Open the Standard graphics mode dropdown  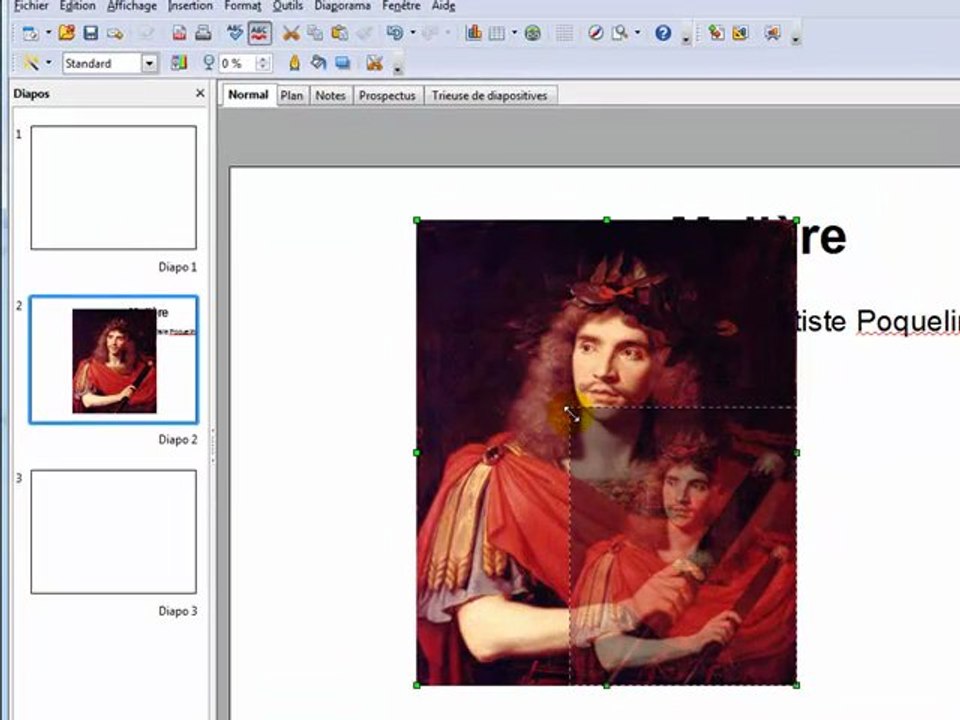(x=149, y=63)
